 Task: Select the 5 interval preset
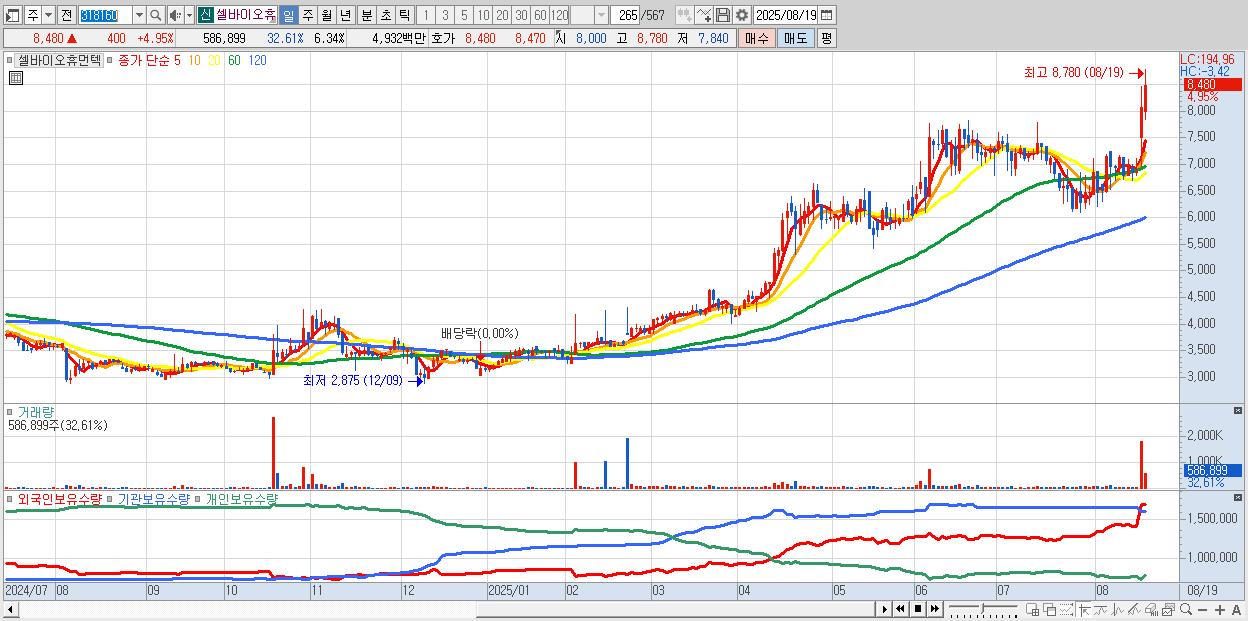tap(463, 15)
